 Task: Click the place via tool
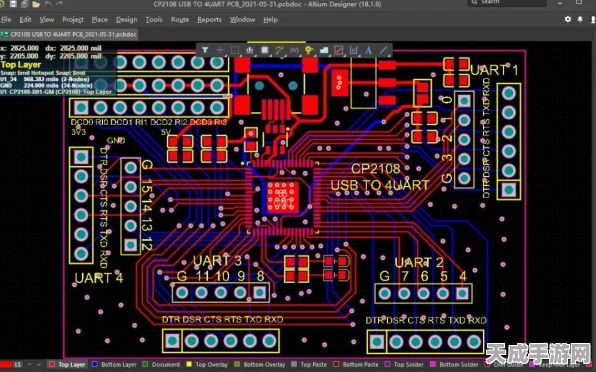click(x=309, y=50)
